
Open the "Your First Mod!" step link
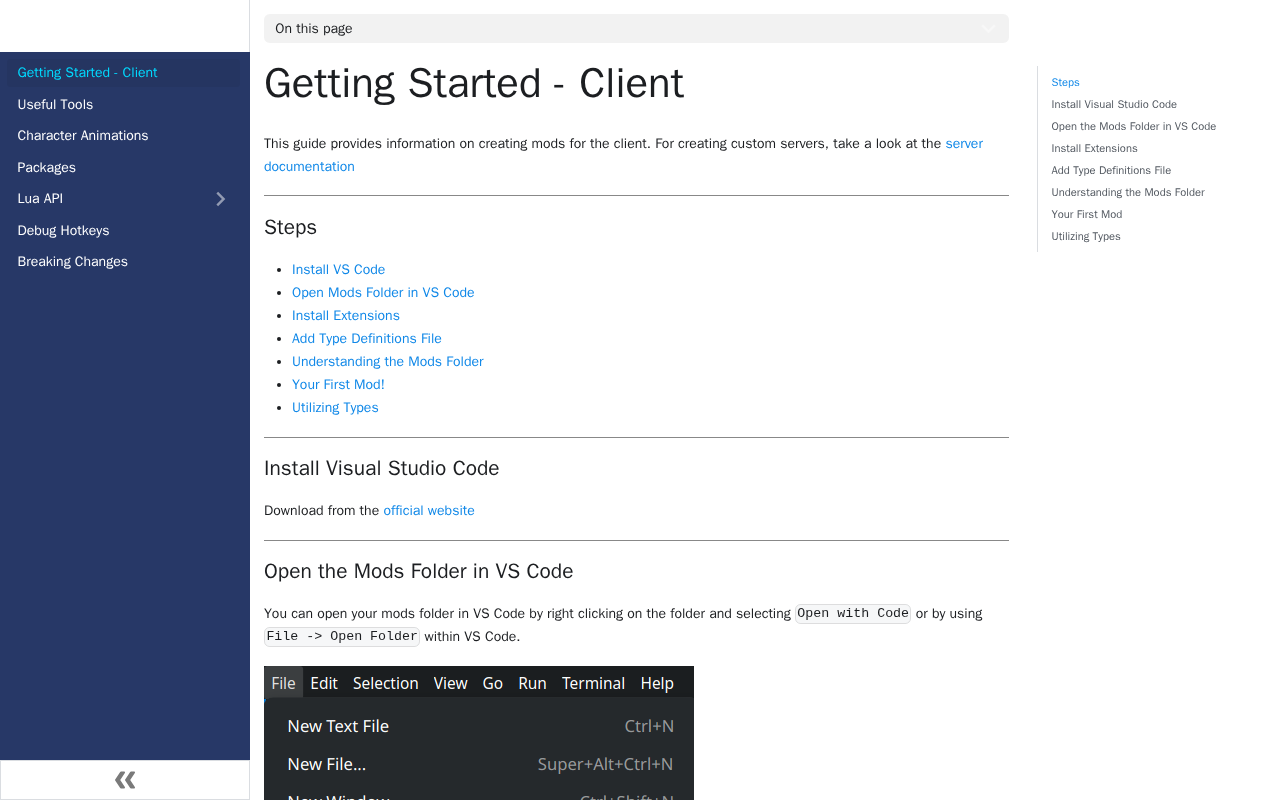[x=338, y=385]
